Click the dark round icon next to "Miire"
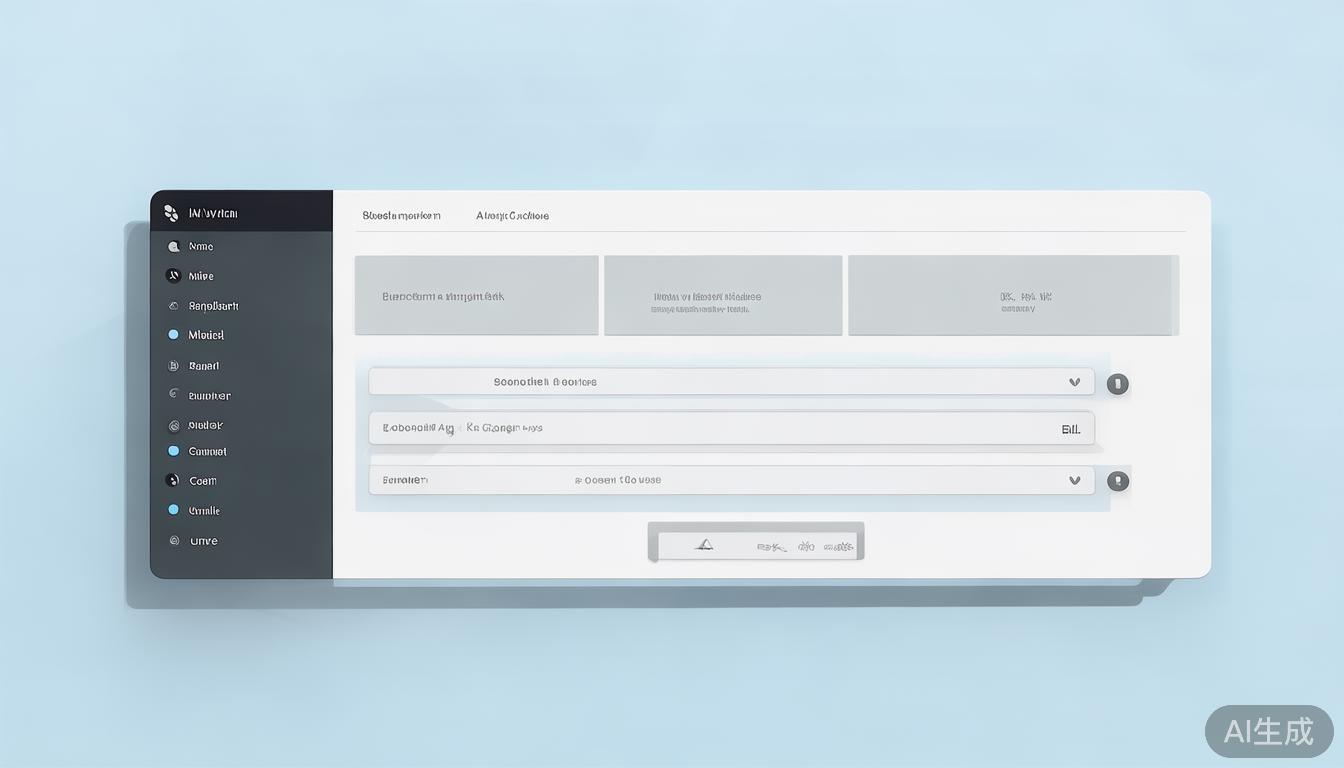Screen dimensions: 1344x768 coord(173,276)
